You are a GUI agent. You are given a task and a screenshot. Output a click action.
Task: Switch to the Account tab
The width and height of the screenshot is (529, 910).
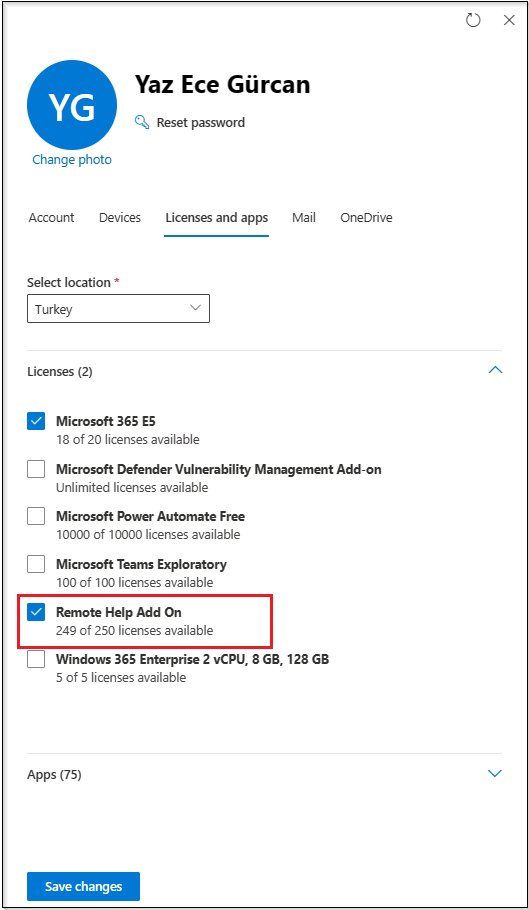point(52,218)
